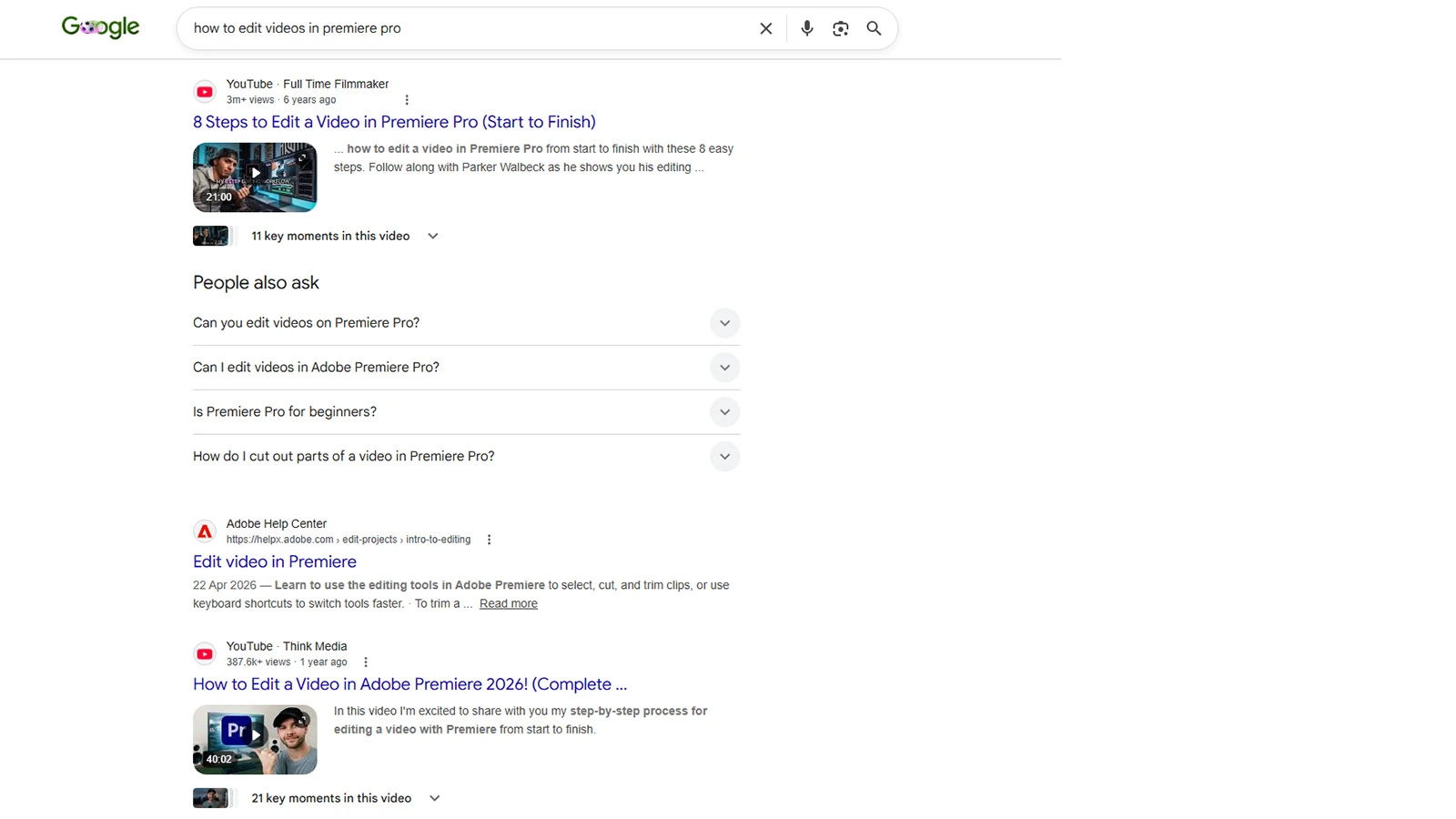This screenshot has height=819, width=1456.
Task: Click YouTube favicon for Think Media result
Action: (x=205, y=654)
